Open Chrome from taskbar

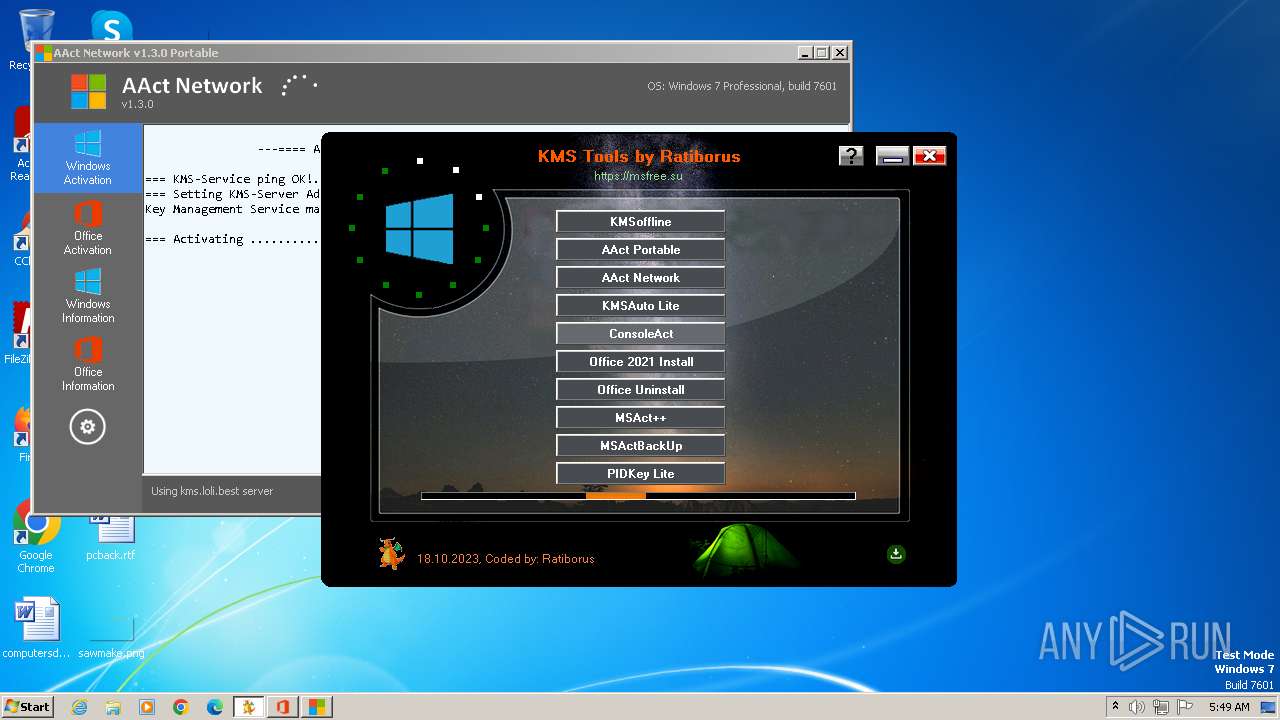(x=181, y=707)
